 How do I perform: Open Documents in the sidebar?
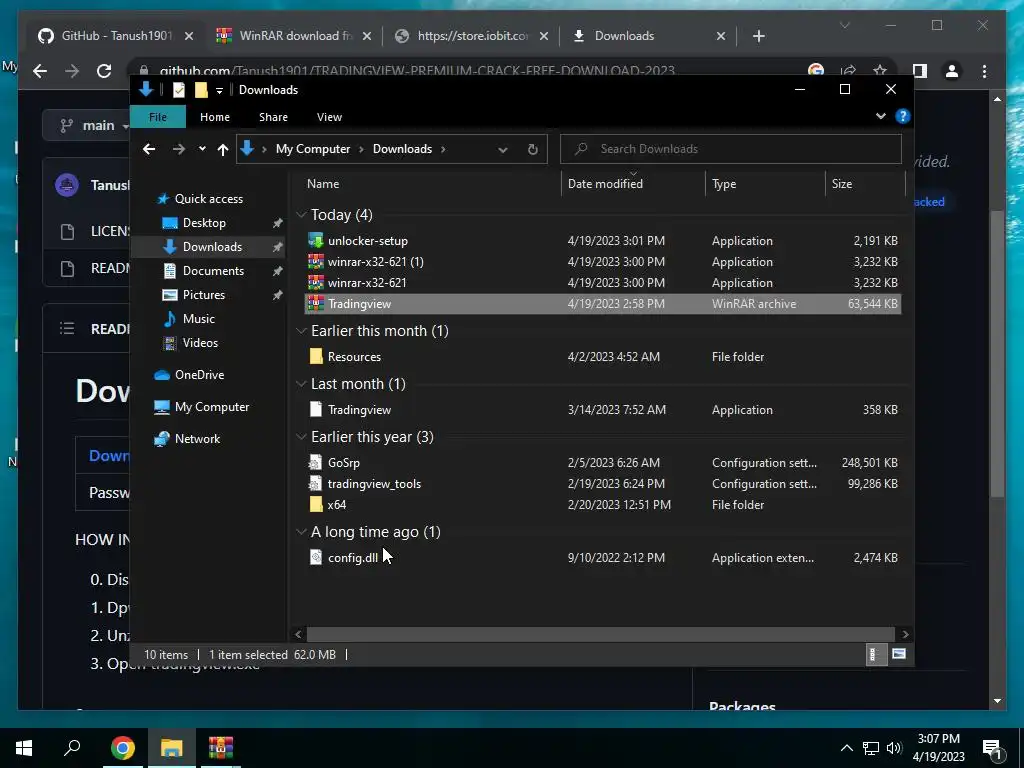point(213,270)
